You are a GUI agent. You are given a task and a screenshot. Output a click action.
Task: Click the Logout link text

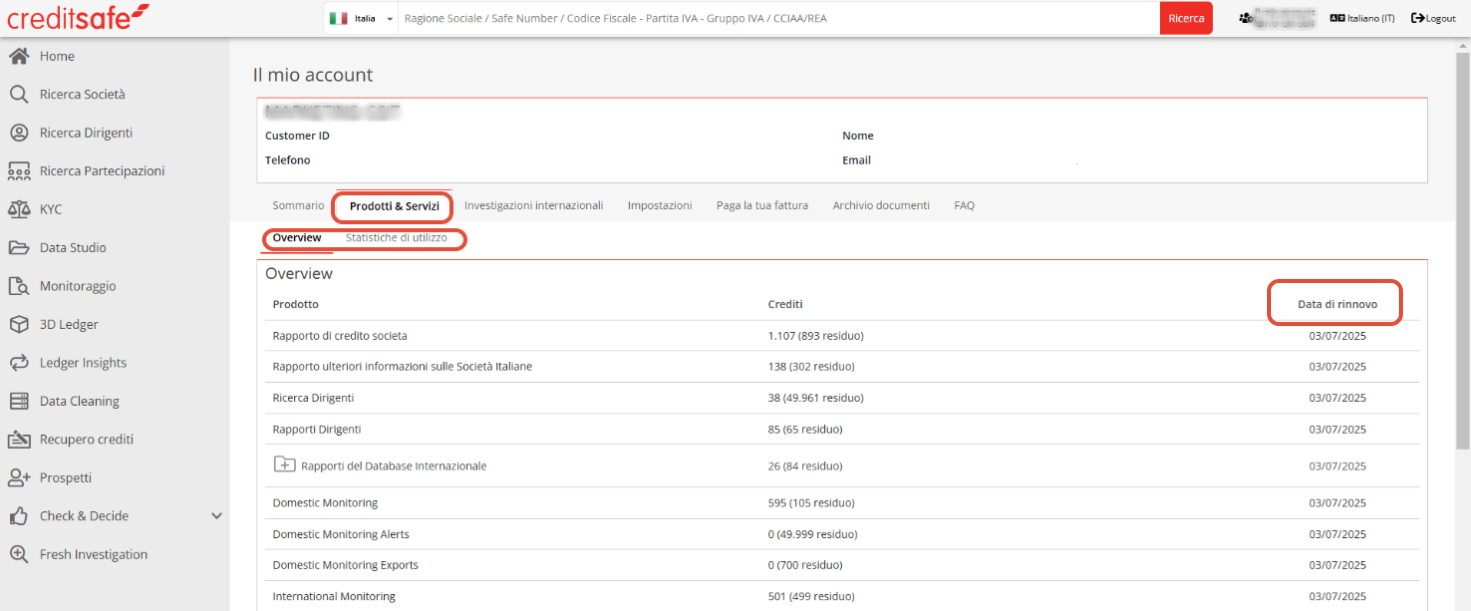click(x=1441, y=18)
